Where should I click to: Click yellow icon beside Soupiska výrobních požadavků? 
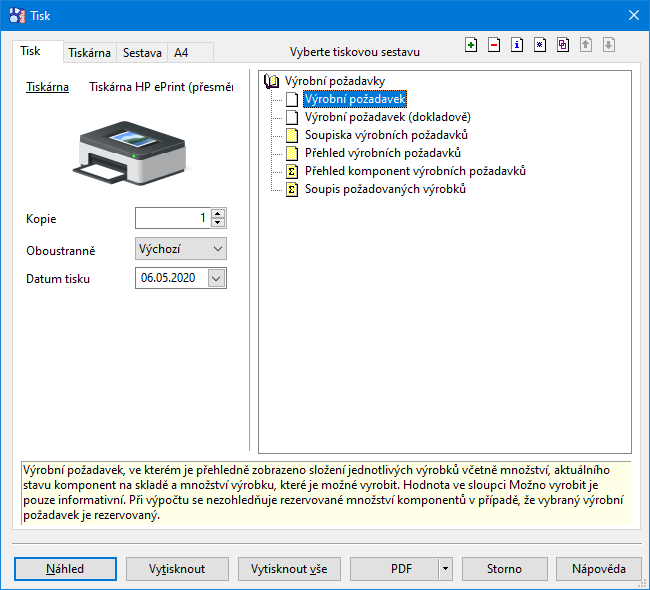[292, 135]
